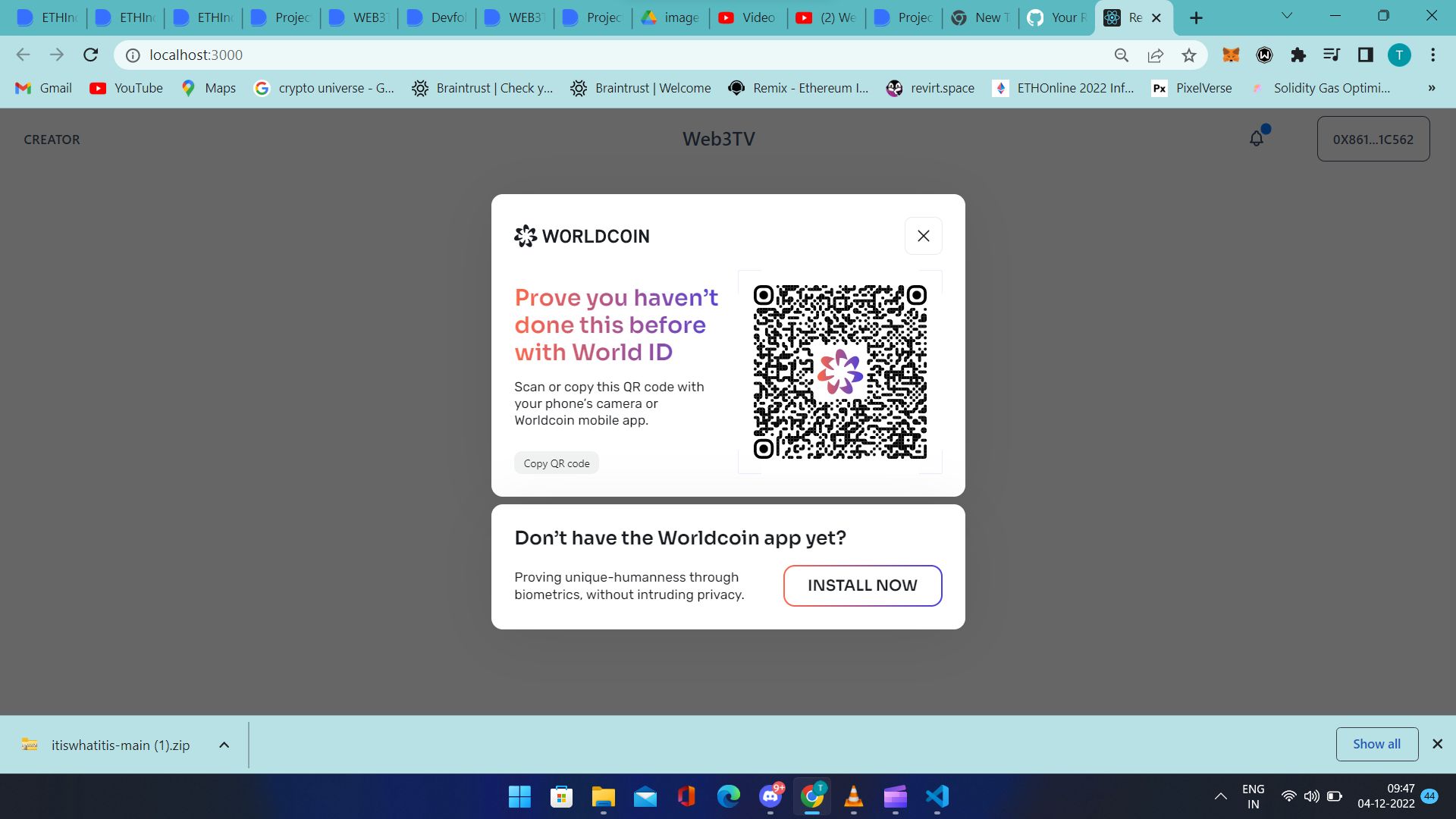Close the Worldcoin QR code dialog

tap(923, 236)
